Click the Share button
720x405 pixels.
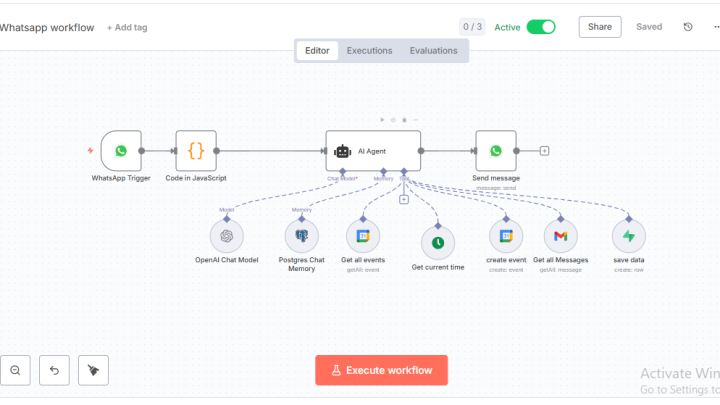(x=599, y=27)
